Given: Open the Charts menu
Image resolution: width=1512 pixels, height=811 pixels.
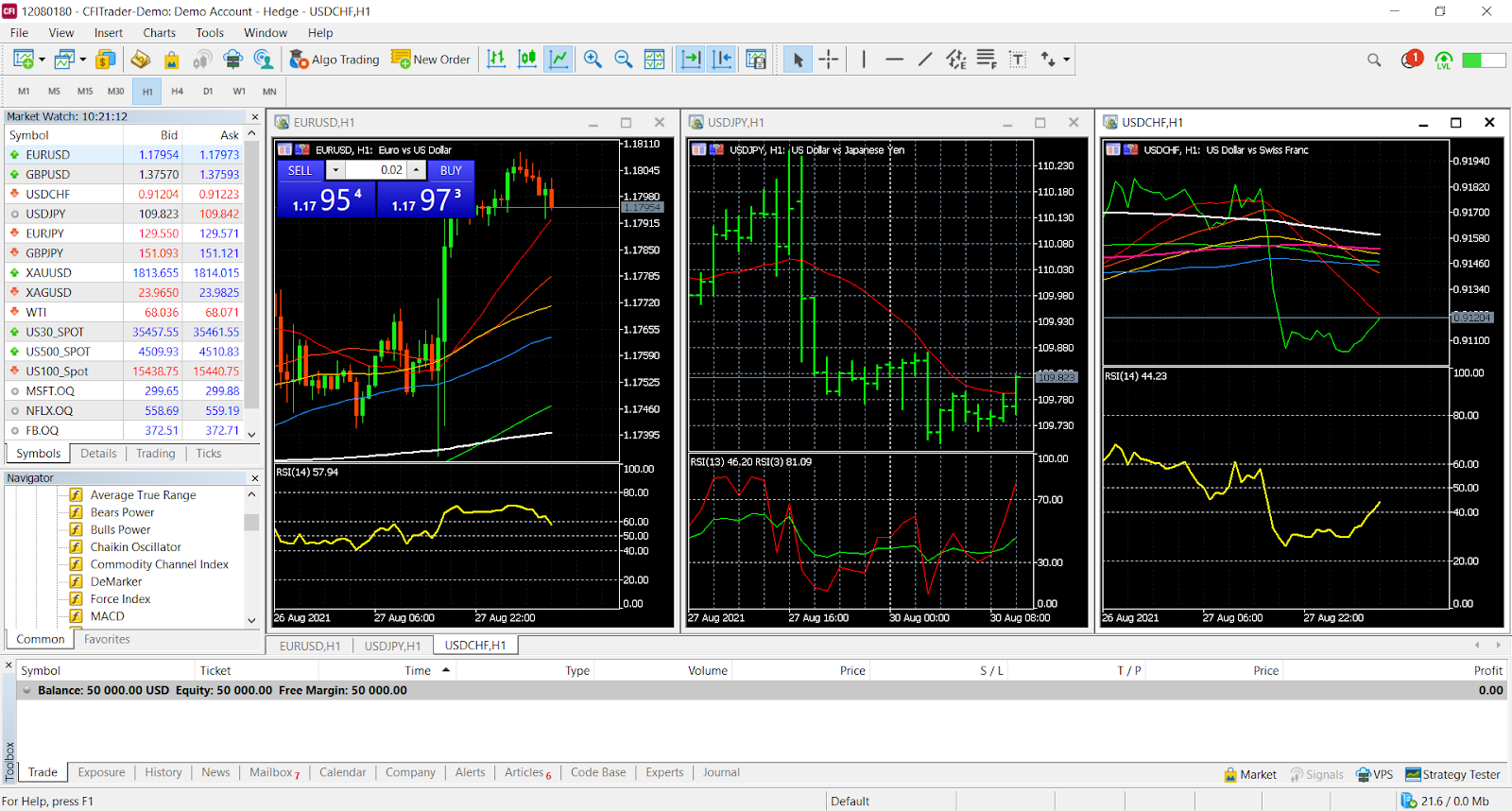Looking at the screenshot, I should click(x=159, y=33).
